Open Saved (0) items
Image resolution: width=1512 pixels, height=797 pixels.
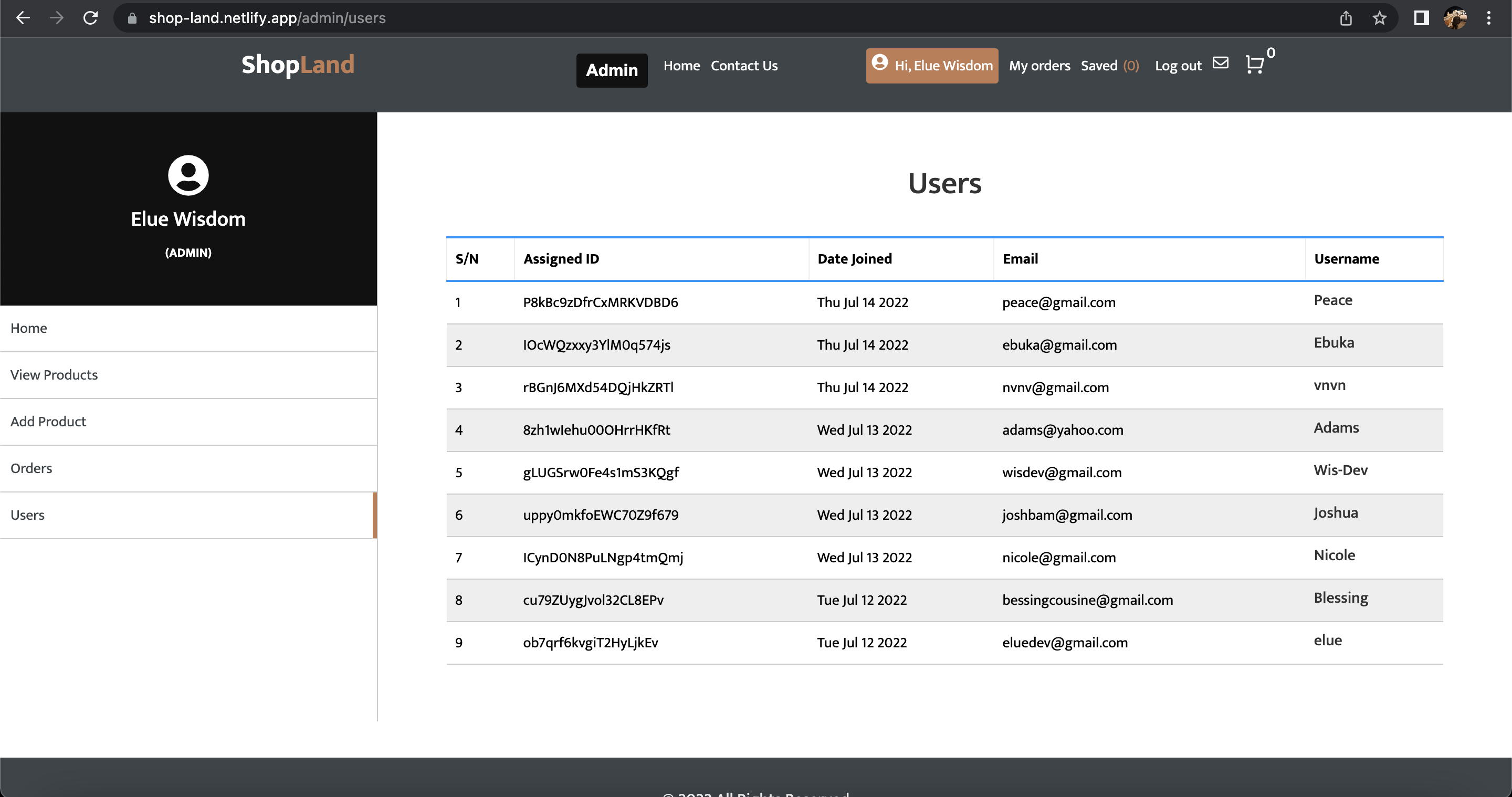[x=1109, y=66]
